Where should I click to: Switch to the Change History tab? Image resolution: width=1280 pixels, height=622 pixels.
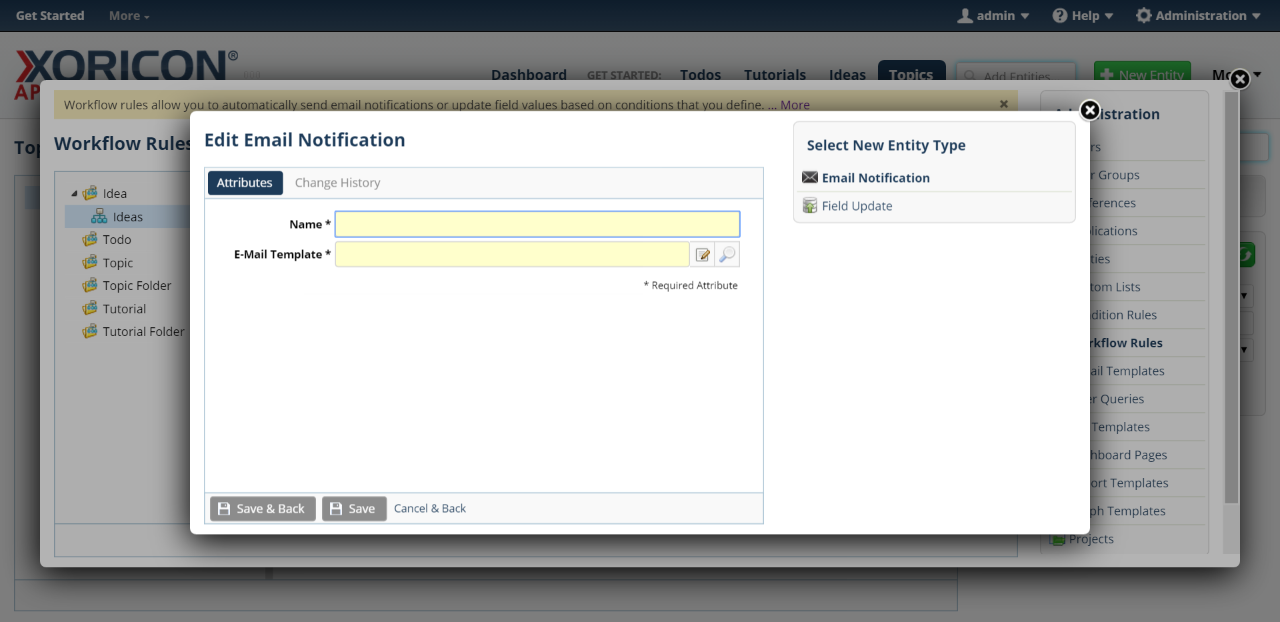337,183
